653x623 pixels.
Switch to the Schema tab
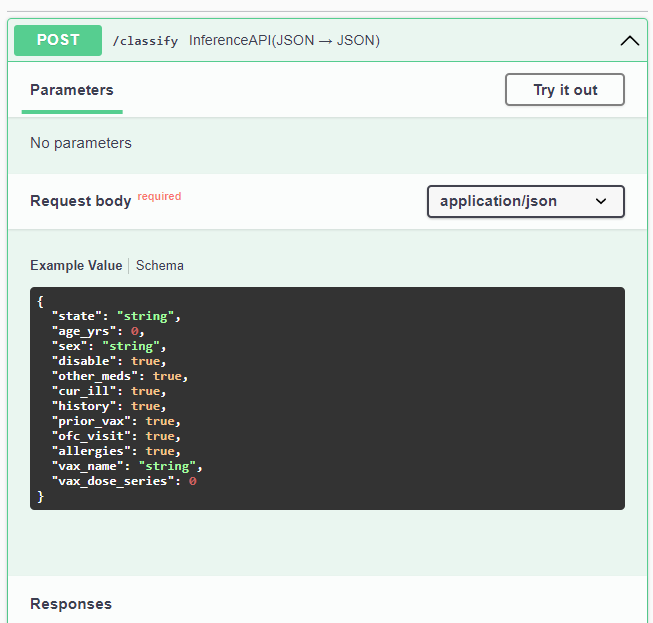pos(160,265)
